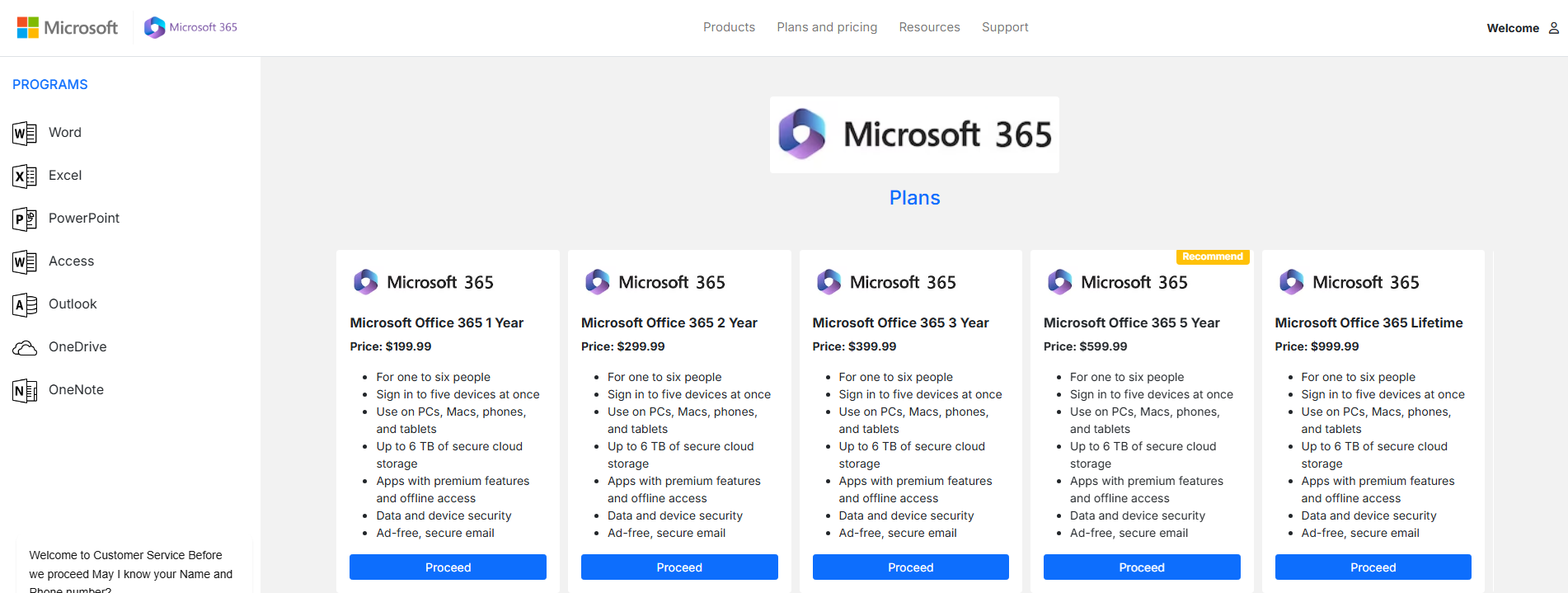Click the PROGRAMS sidebar heading
This screenshot has height=593, width=1568.
pyautogui.click(x=50, y=85)
